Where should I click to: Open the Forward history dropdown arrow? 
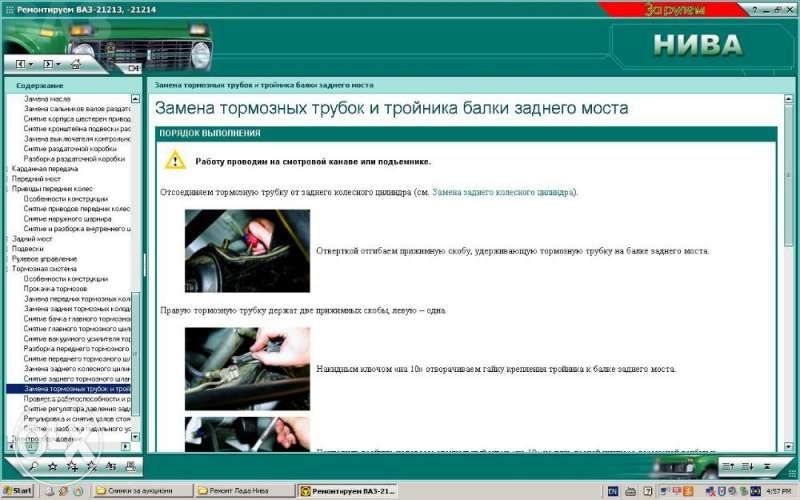[58, 65]
